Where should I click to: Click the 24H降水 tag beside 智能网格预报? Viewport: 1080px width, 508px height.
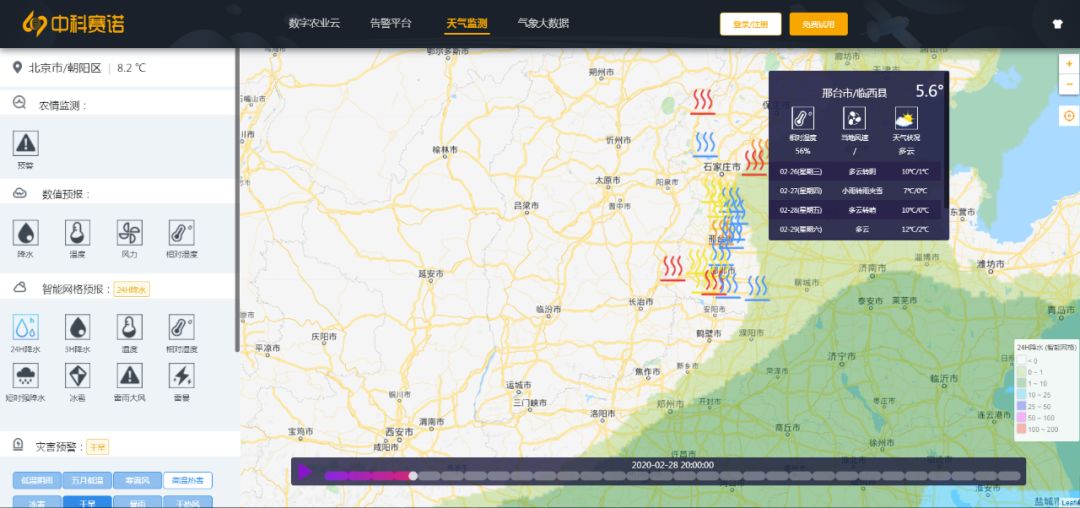(132, 290)
